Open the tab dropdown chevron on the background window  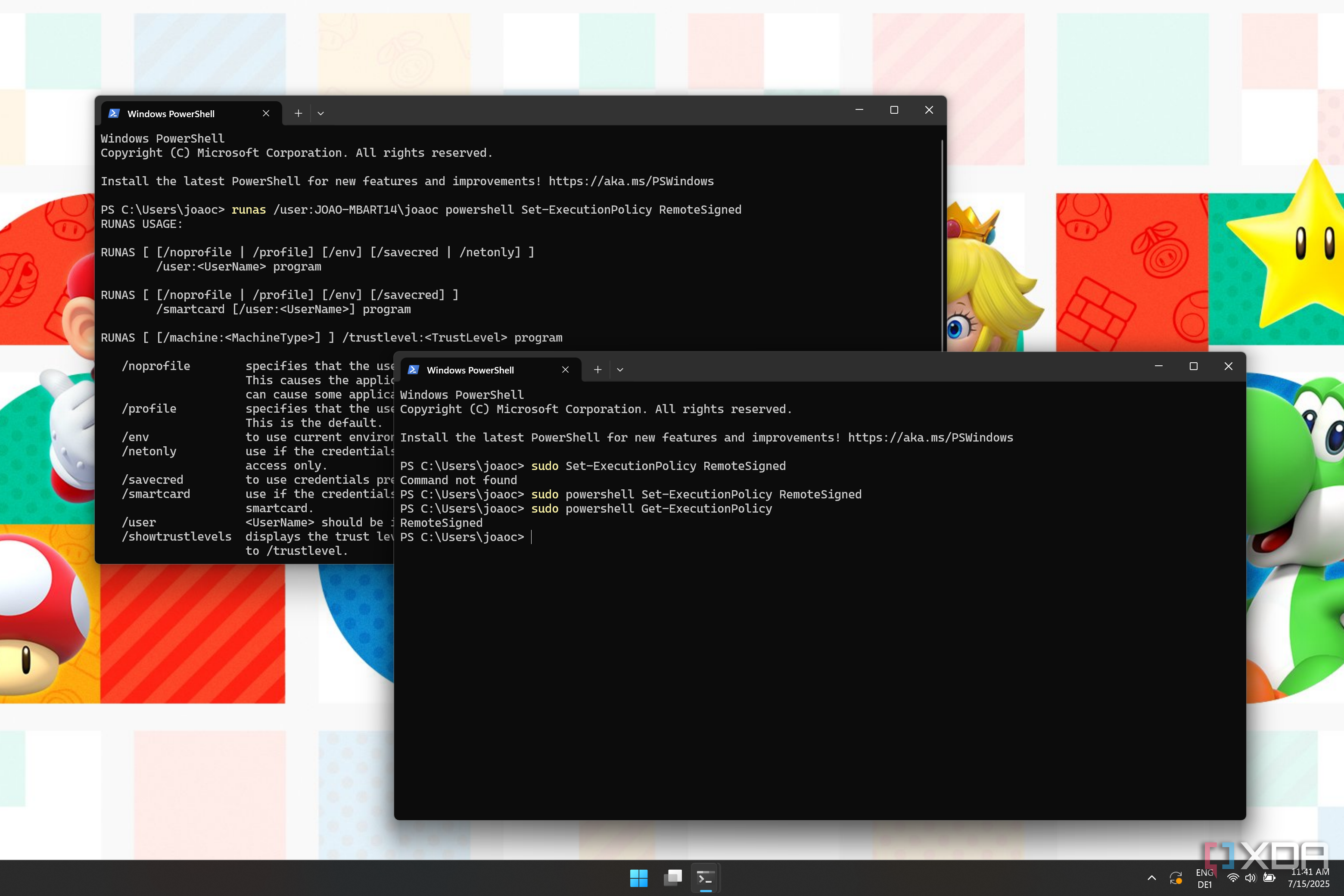[320, 113]
